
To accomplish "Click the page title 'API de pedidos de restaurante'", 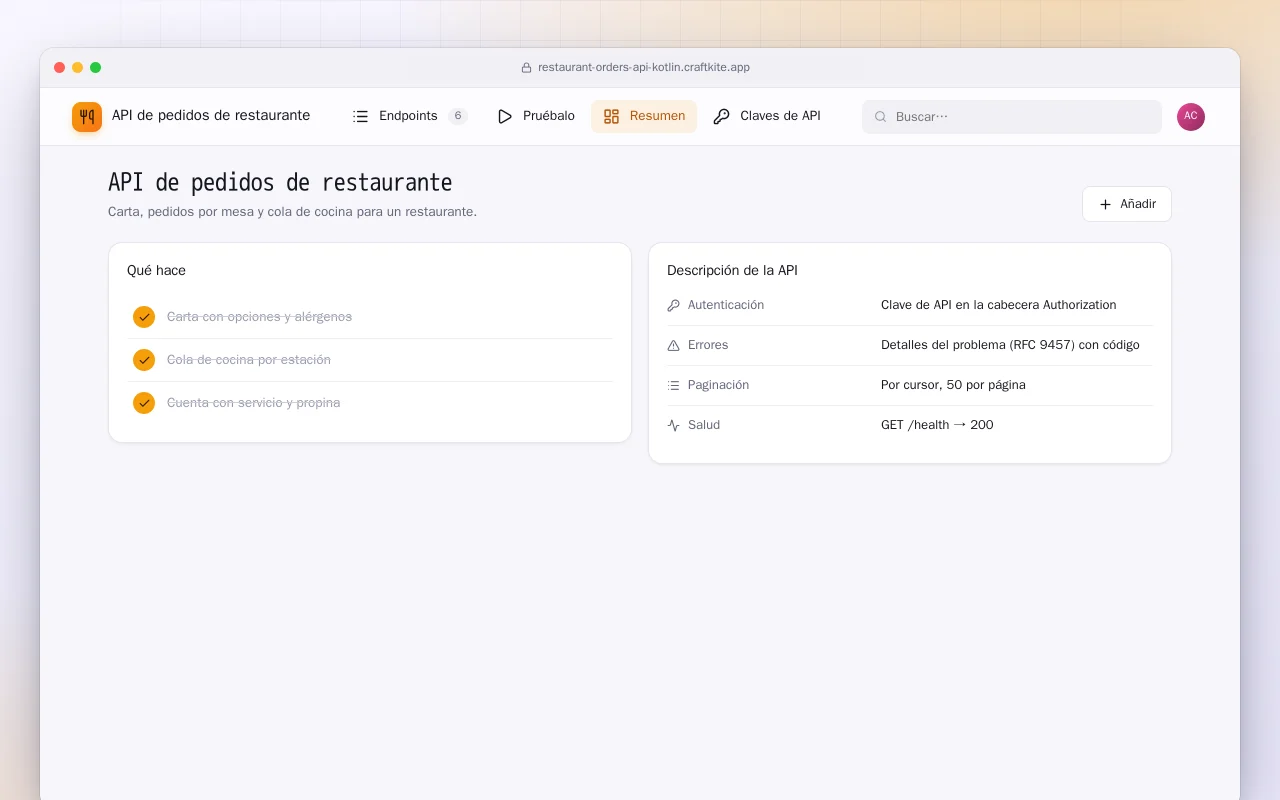I will click(280, 183).
